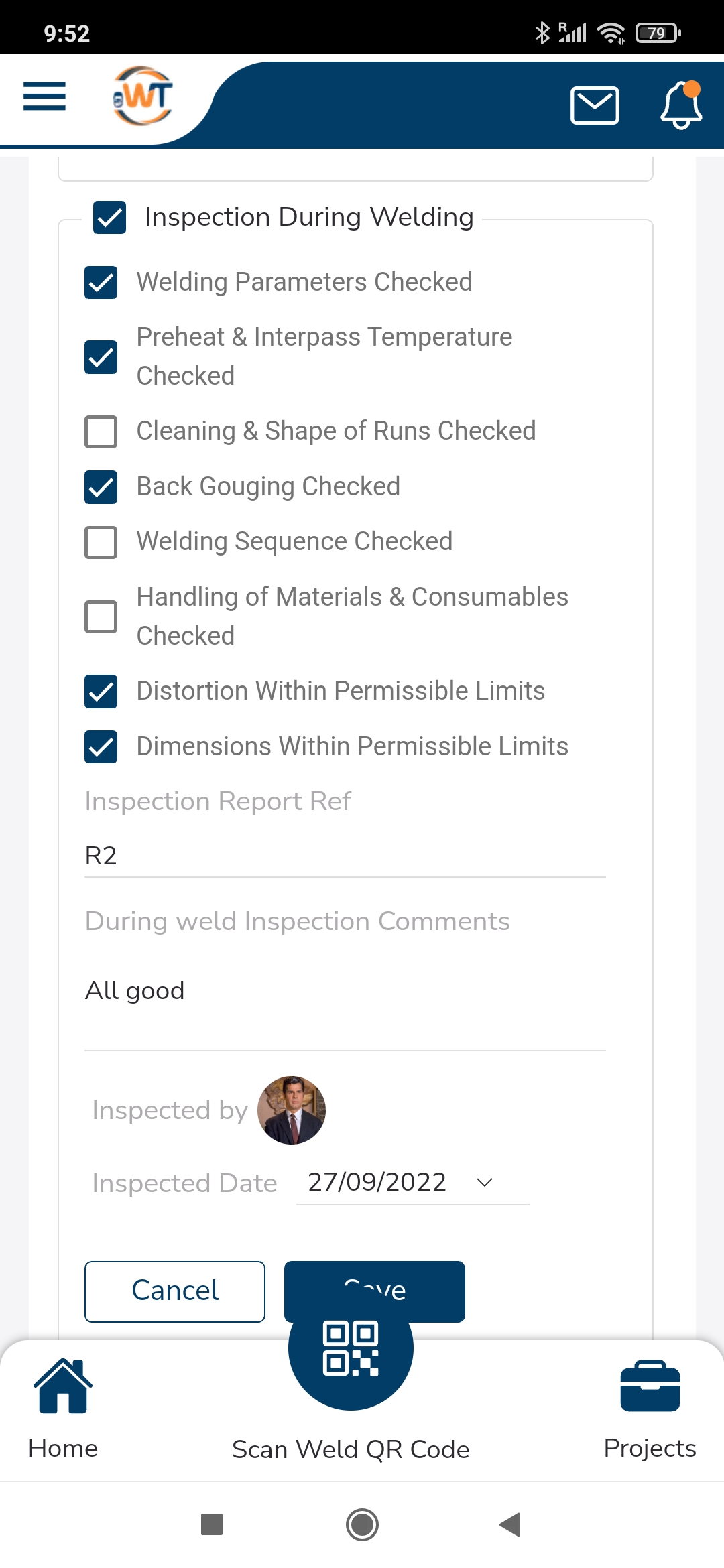Open the 27/09/2022 date picker field
Viewport: 724px width, 1568px height.
[x=413, y=1183]
